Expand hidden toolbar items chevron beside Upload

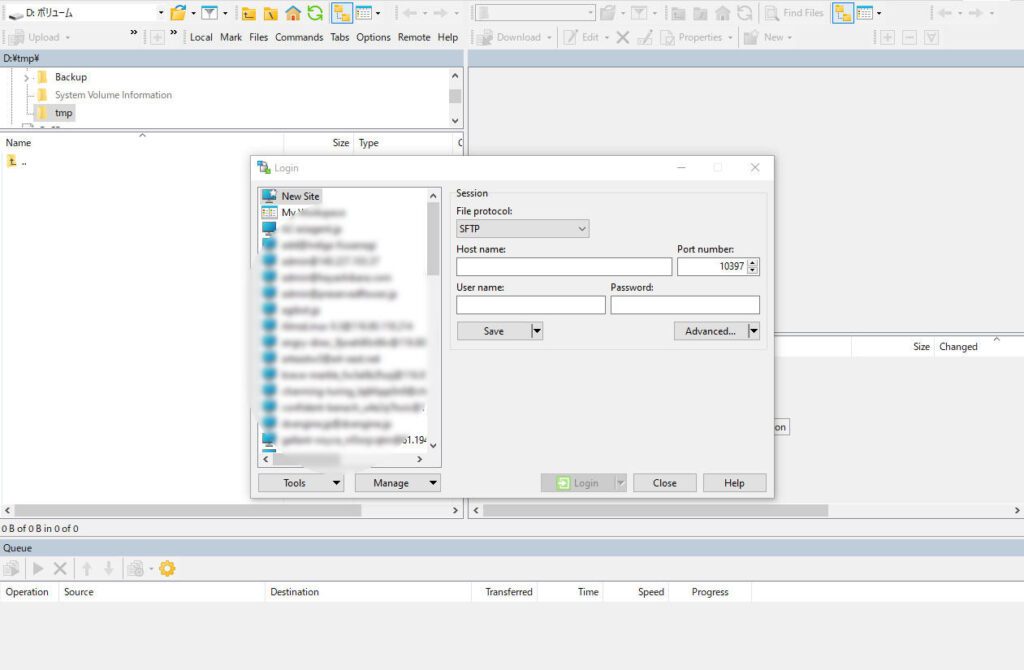(134, 32)
